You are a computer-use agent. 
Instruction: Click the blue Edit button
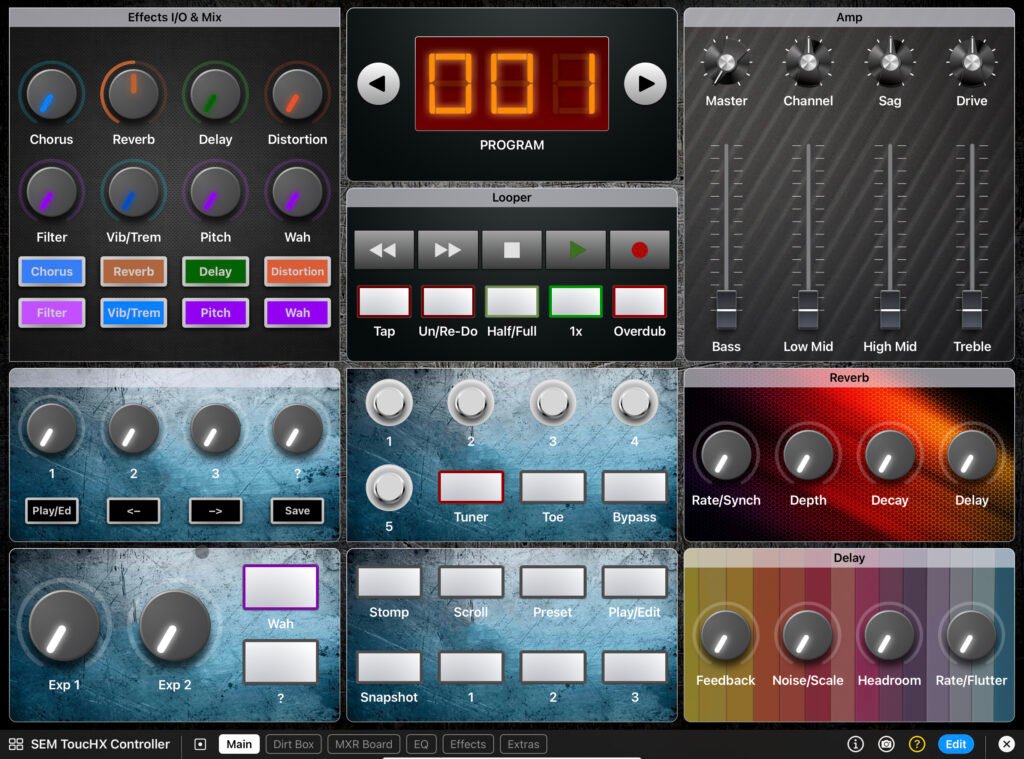pos(955,744)
